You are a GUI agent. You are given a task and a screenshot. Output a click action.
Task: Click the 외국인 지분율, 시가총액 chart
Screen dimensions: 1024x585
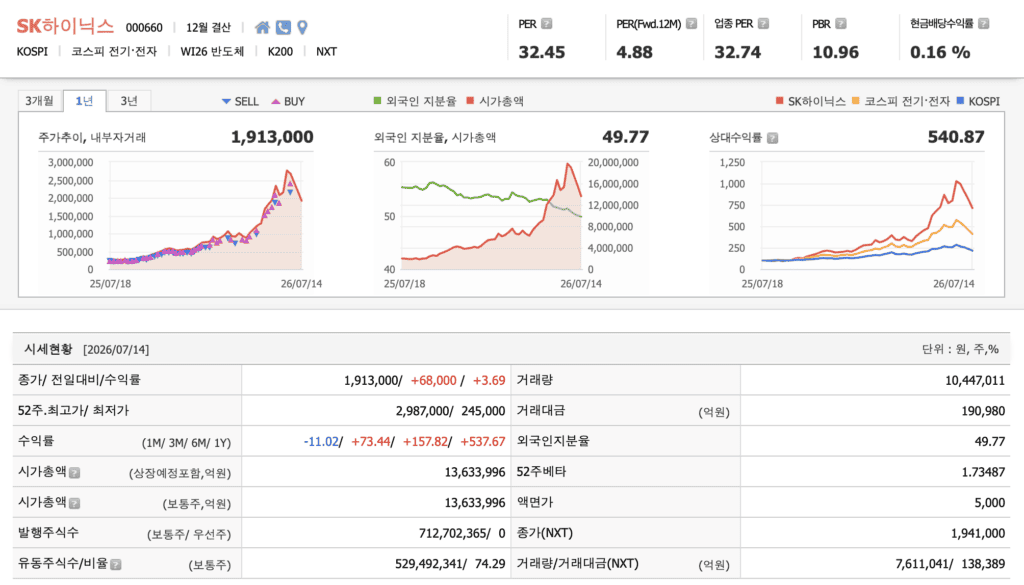491,215
